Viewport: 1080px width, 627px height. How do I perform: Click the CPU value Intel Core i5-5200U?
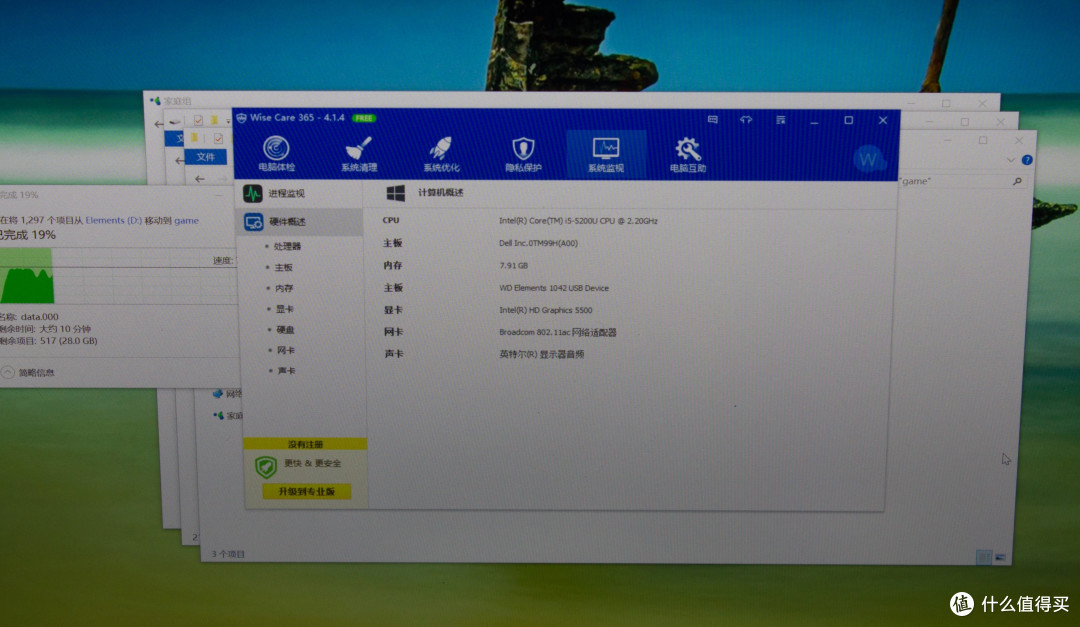(579, 221)
